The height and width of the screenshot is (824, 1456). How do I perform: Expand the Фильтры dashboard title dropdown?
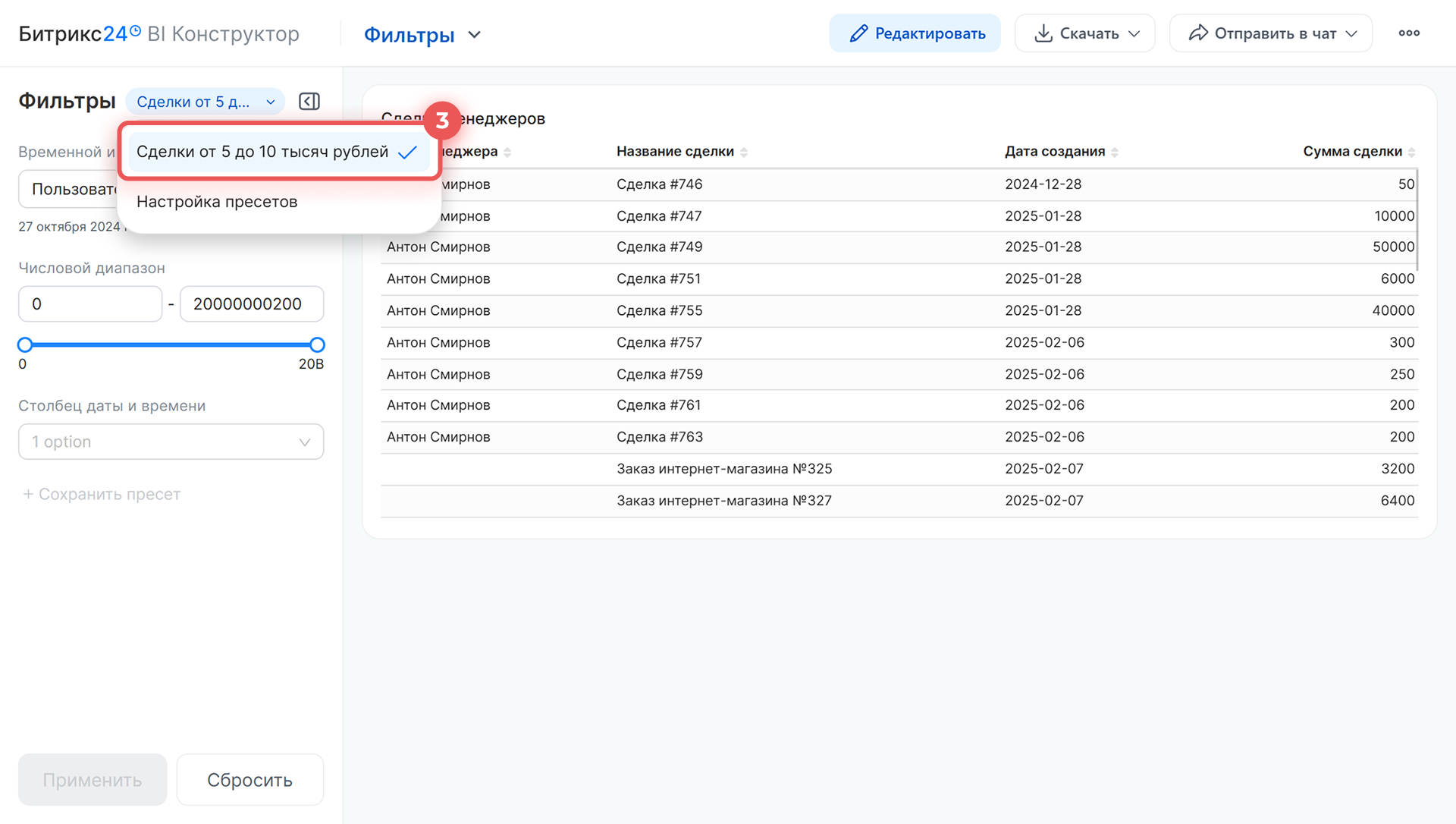pyautogui.click(x=475, y=35)
